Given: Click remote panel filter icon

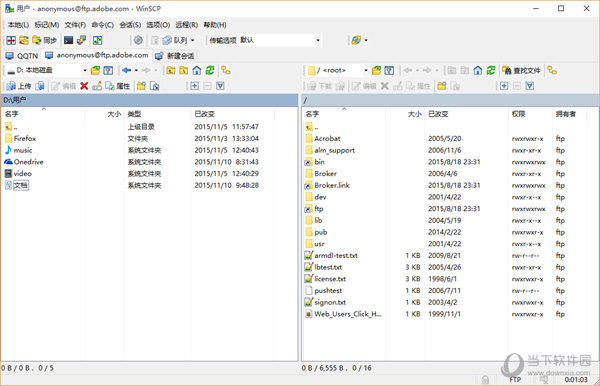Looking at the screenshot, I should point(389,70).
